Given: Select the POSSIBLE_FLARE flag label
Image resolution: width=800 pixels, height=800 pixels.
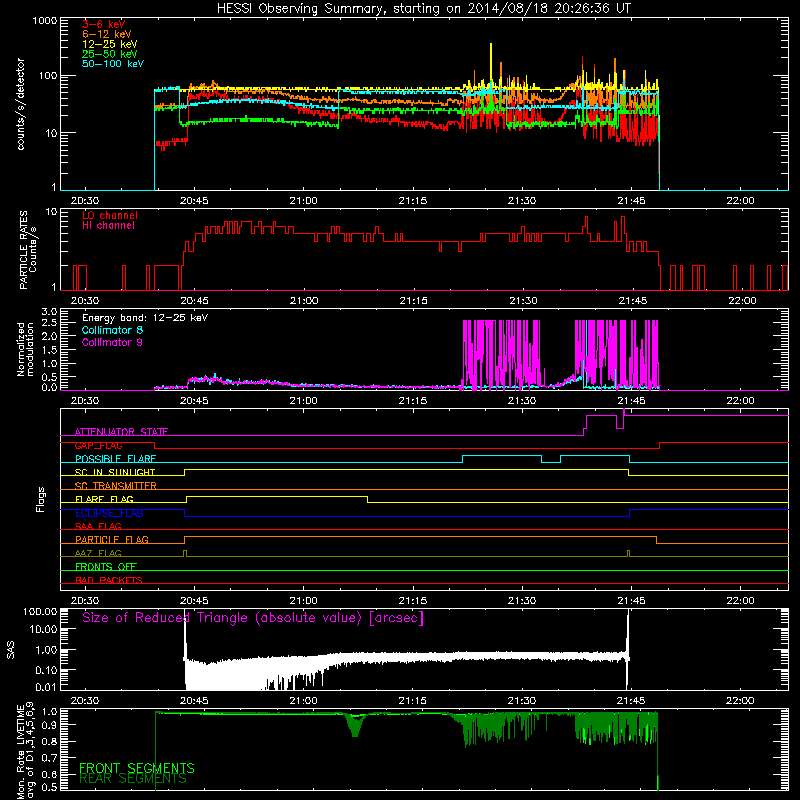Looking at the screenshot, I should (115, 459).
